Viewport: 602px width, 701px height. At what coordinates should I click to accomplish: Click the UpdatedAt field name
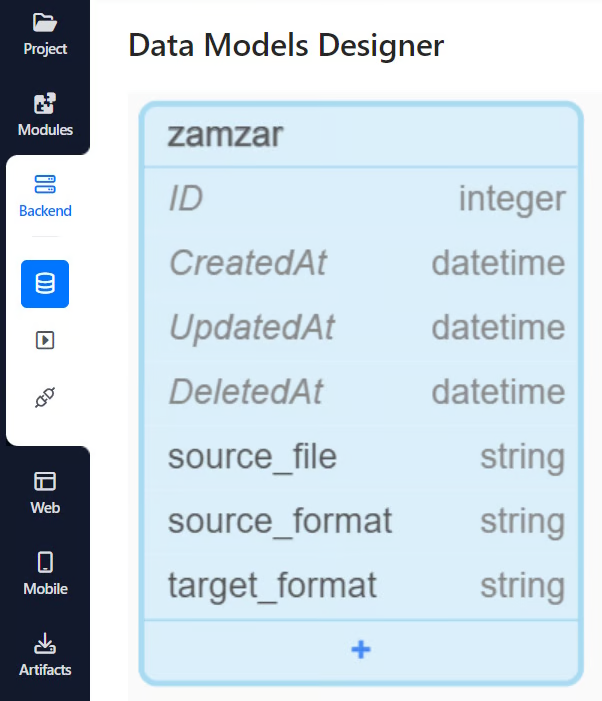pyautogui.click(x=251, y=328)
